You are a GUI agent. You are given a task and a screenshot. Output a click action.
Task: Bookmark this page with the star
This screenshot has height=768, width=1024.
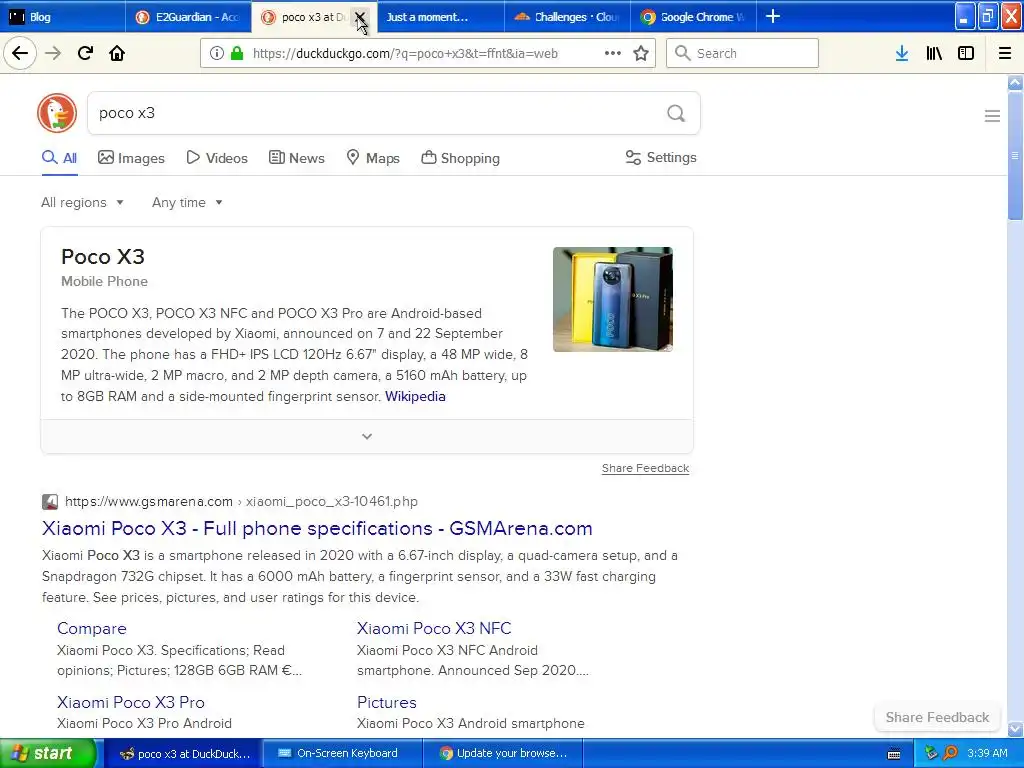point(641,54)
